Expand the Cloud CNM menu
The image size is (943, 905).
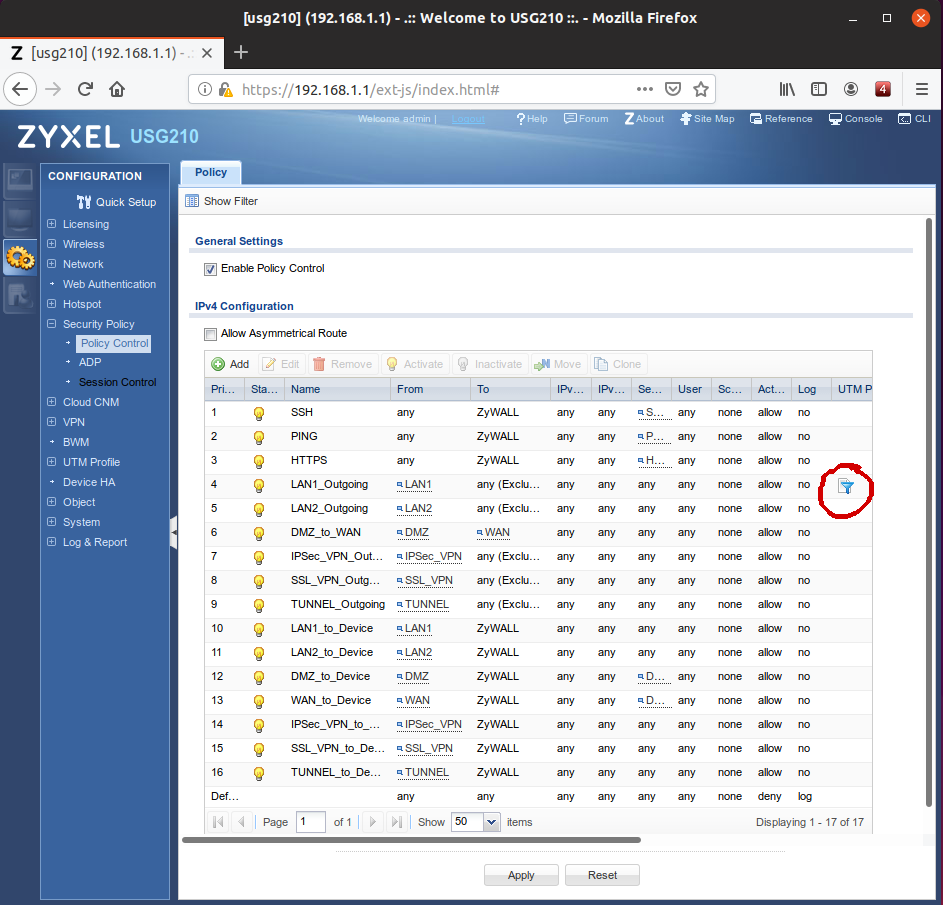pyautogui.click(x=52, y=402)
